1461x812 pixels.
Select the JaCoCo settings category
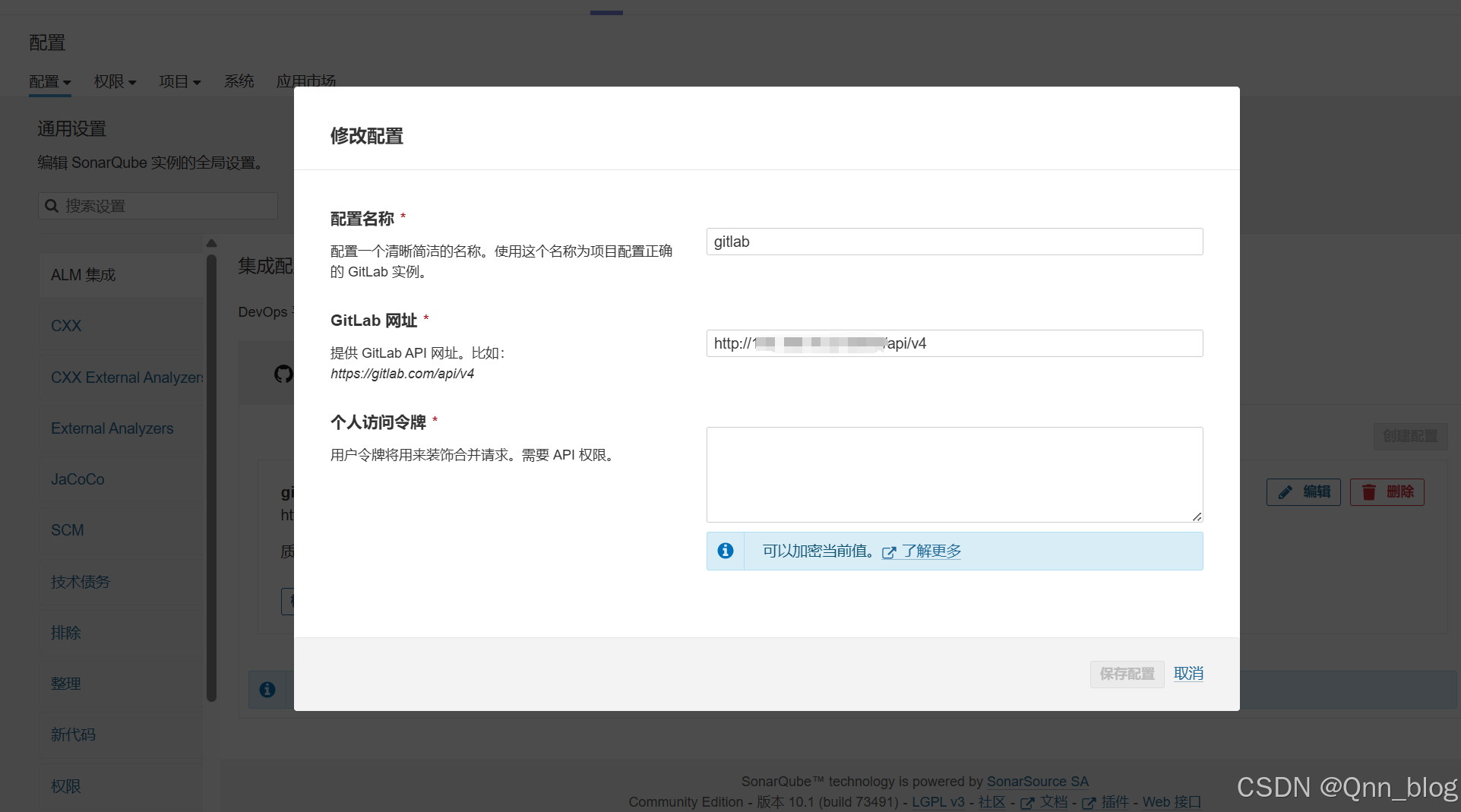click(122, 479)
